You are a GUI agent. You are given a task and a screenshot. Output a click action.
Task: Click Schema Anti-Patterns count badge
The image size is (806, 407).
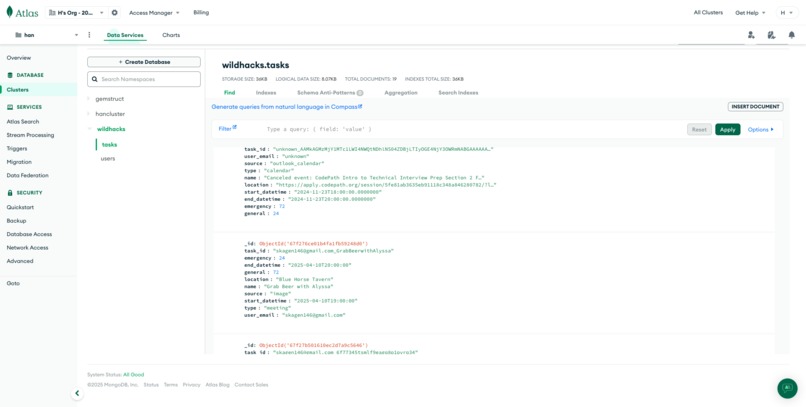pos(360,93)
